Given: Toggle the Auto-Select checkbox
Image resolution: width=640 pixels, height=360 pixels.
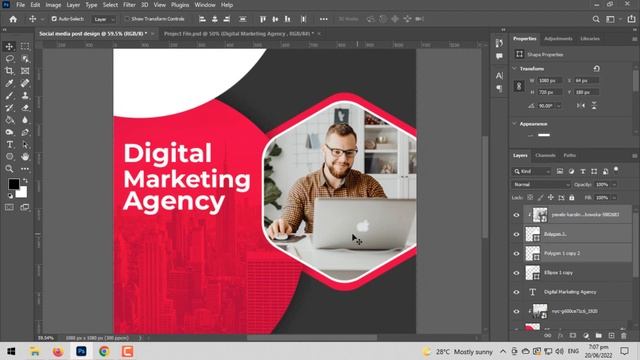Looking at the screenshot, I should (x=54, y=19).
